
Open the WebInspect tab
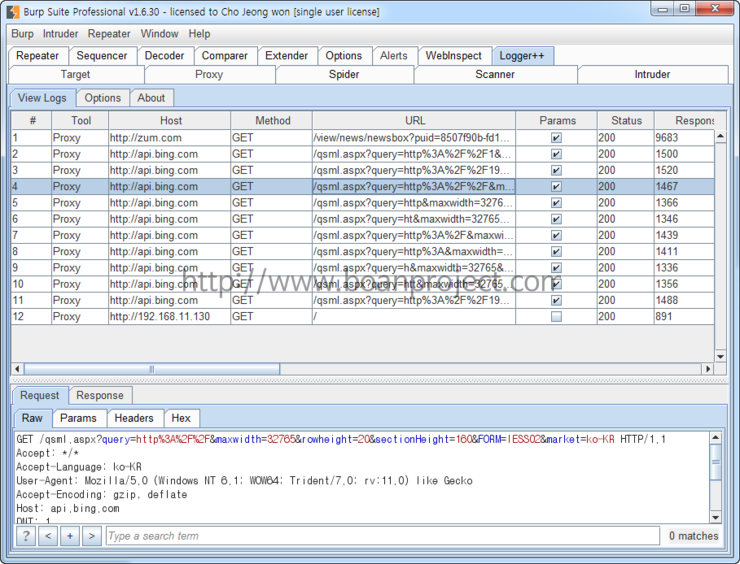tap(454, 56)
